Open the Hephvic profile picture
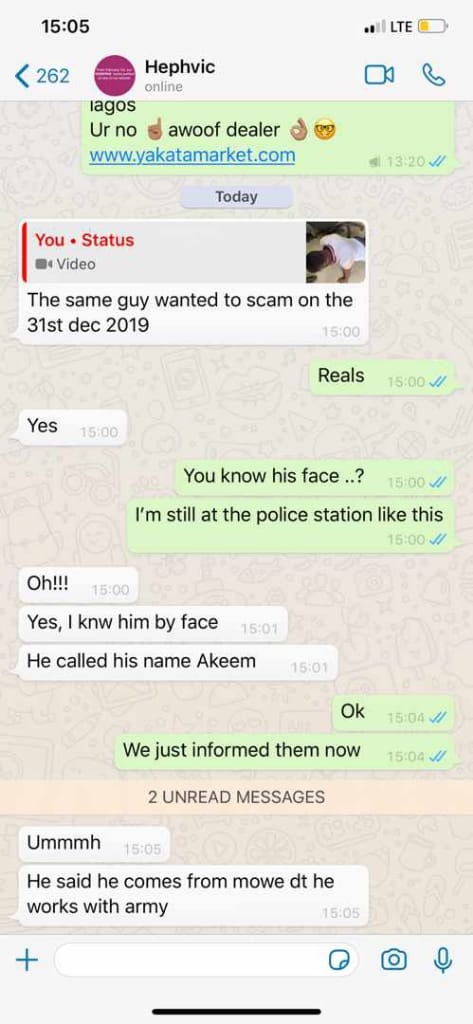Image resolution: width=473 pixels, height=1024 pixels. (x=115, y=76)
